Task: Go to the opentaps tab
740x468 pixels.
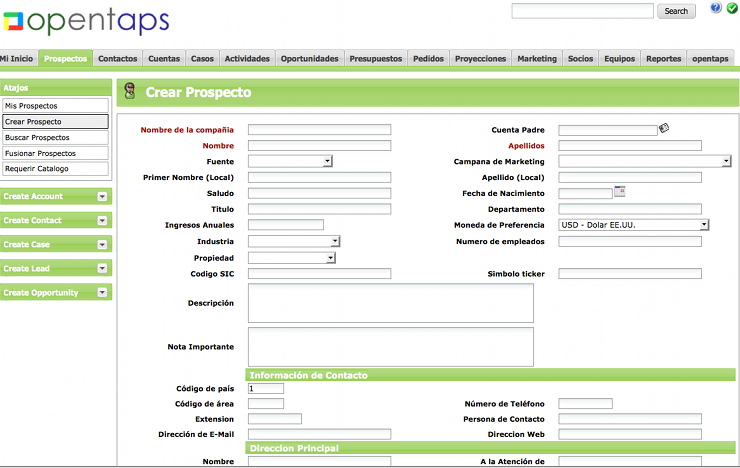Action: [710, 59]
